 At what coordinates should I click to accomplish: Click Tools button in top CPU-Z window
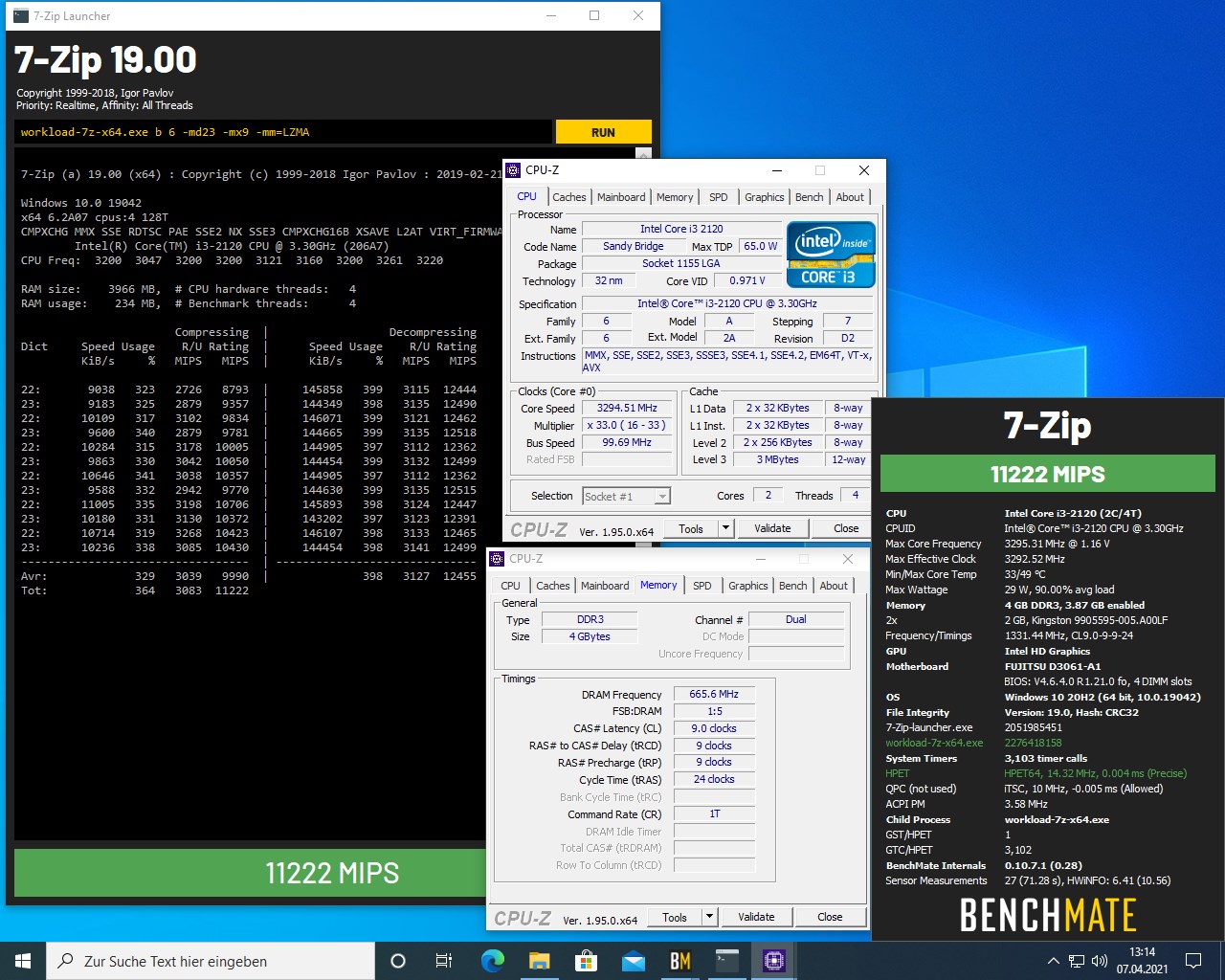[691, 528]
